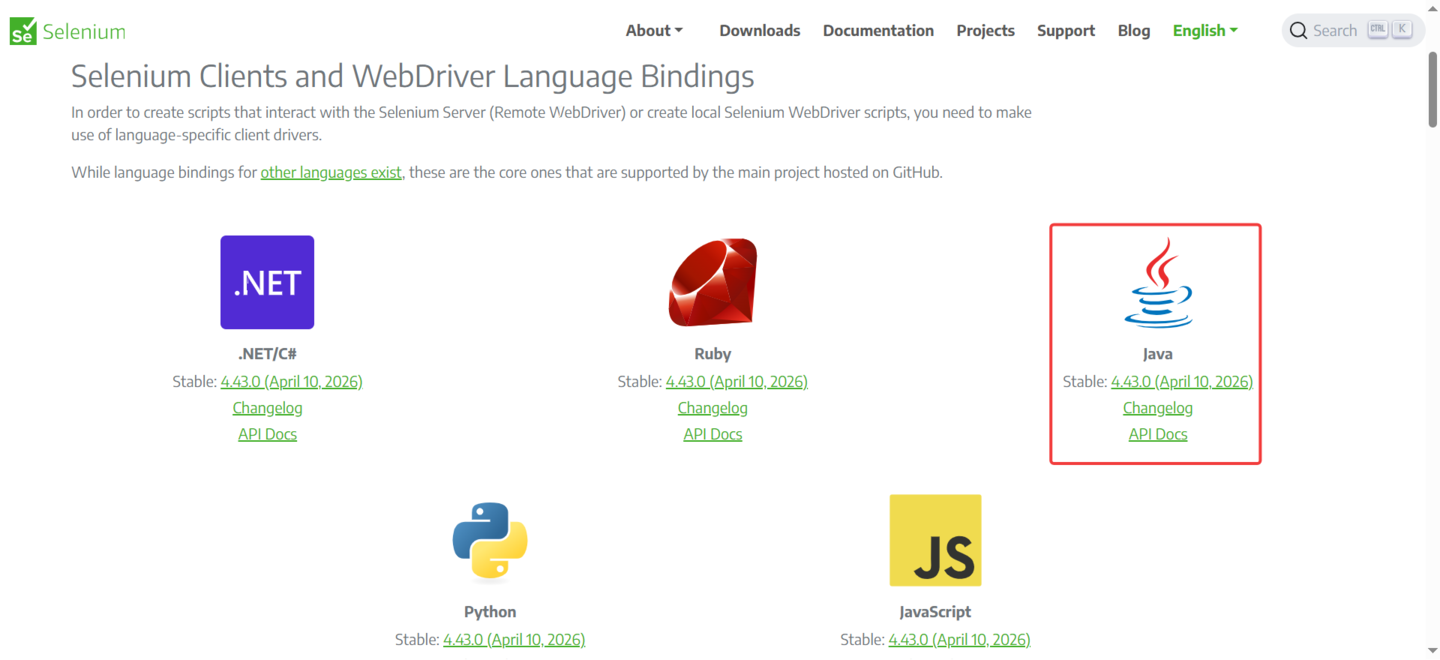The width and height of the screenshot is (1440, 660).
Task: Open the .NET/C# API Docs link
Action: click(x=267, y=434)
